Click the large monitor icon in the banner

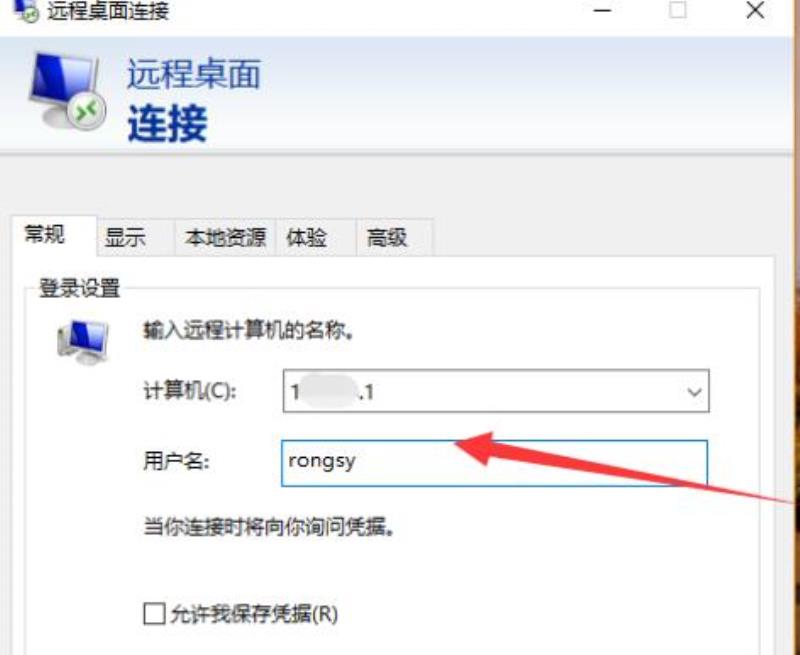point(67,90)
